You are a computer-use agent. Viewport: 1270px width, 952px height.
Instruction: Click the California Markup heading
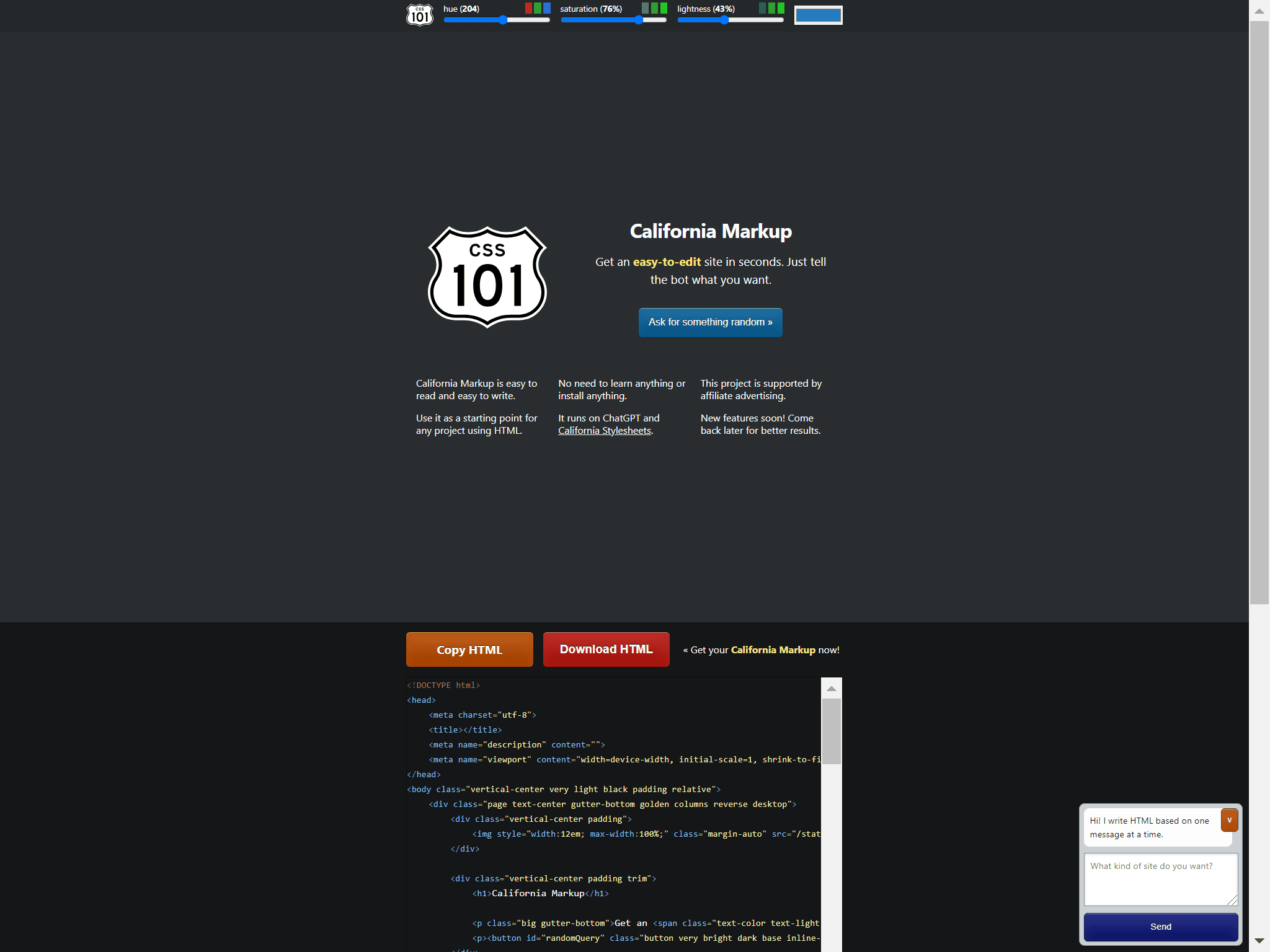711,231
